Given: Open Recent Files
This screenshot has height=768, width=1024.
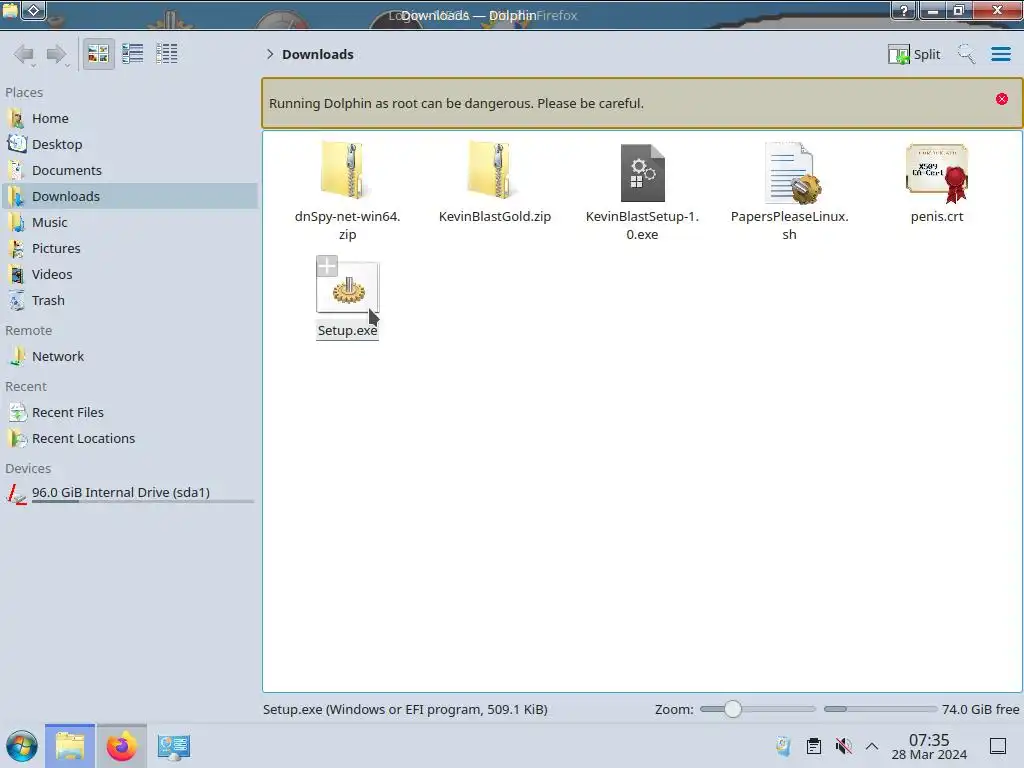Looking at the screenshot, I should pos(129,413).
